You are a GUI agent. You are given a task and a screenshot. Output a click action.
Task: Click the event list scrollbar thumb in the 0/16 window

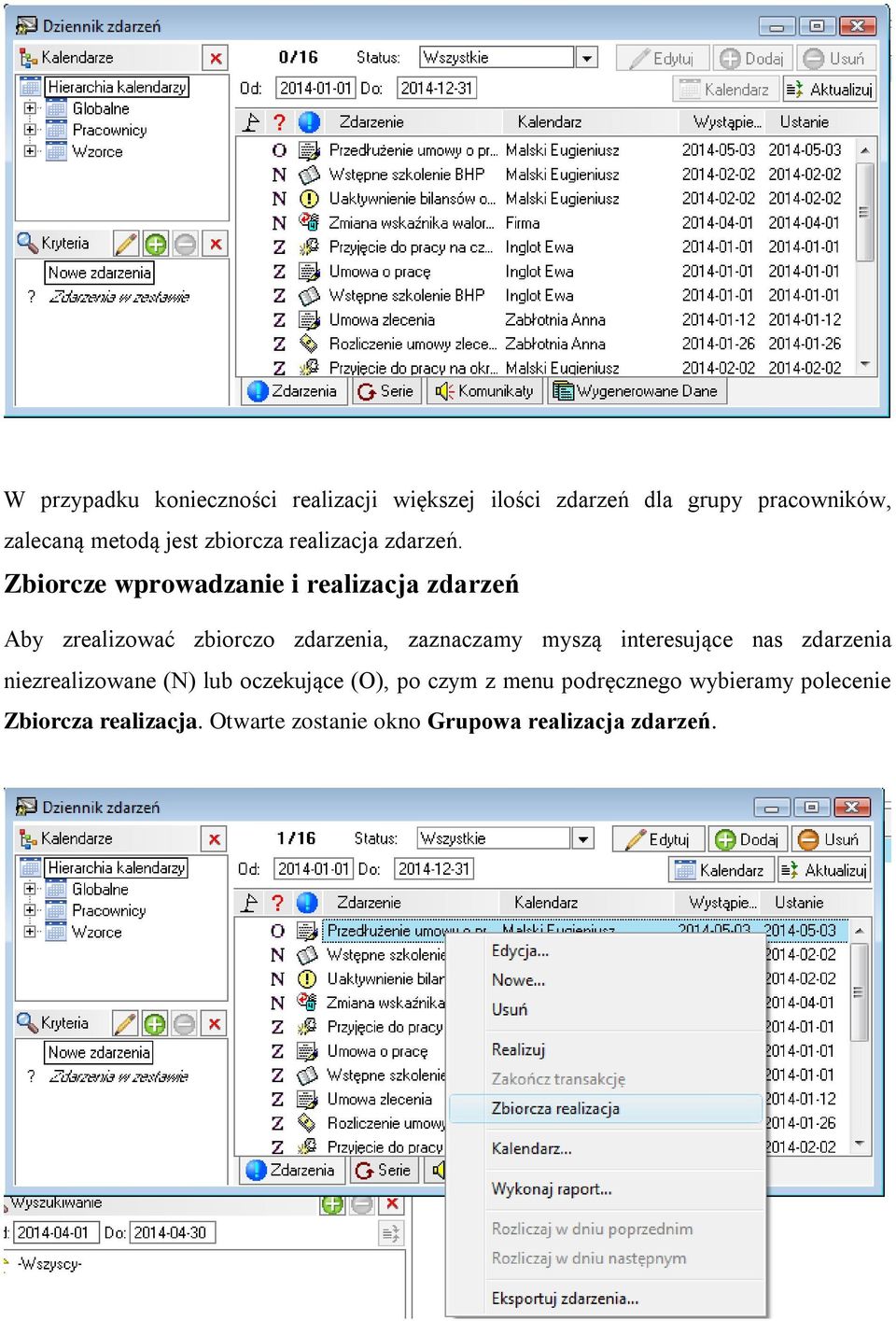point(864,210)
